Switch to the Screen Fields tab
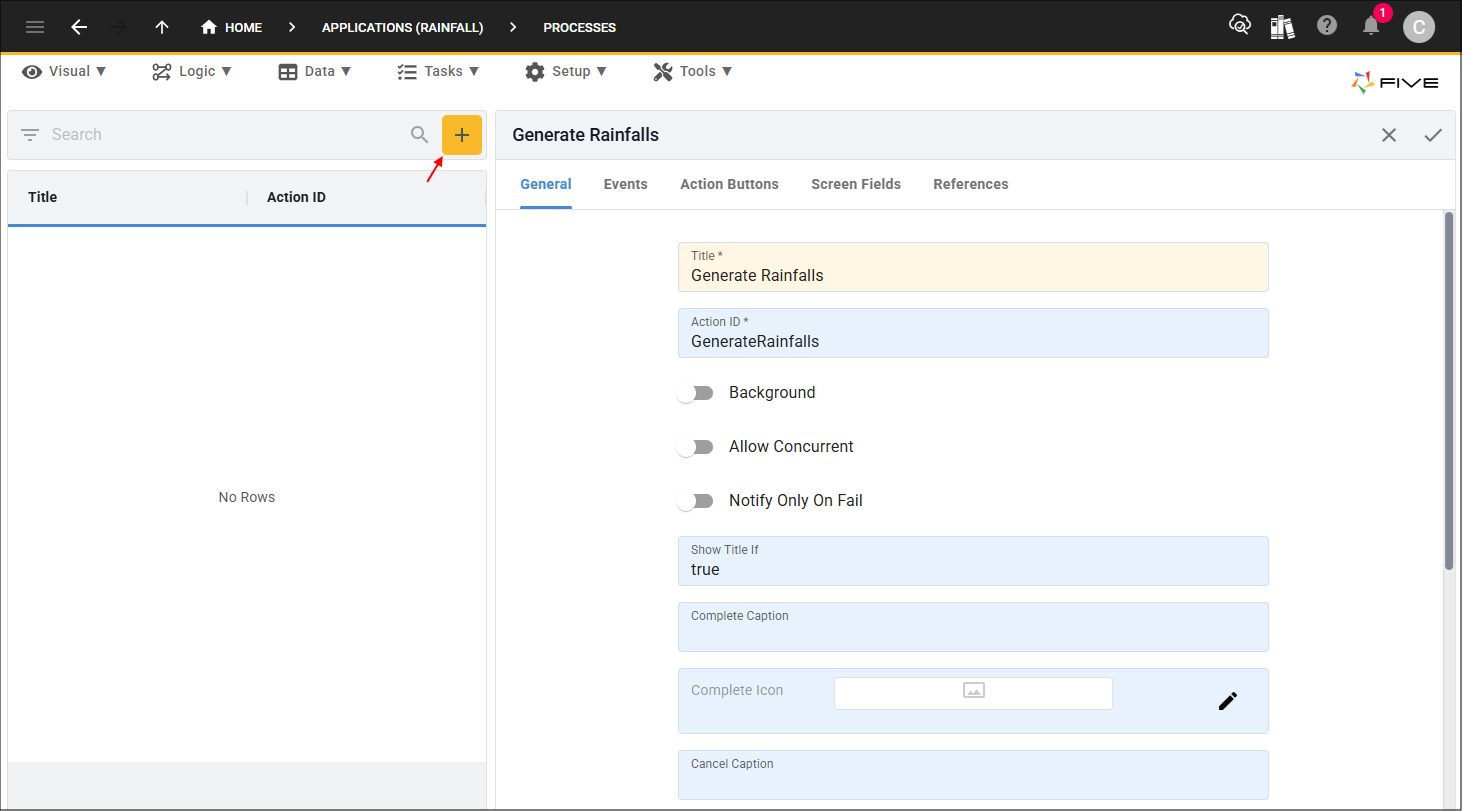The width and height of the screenshot is (1462, 811). [856, 185]
